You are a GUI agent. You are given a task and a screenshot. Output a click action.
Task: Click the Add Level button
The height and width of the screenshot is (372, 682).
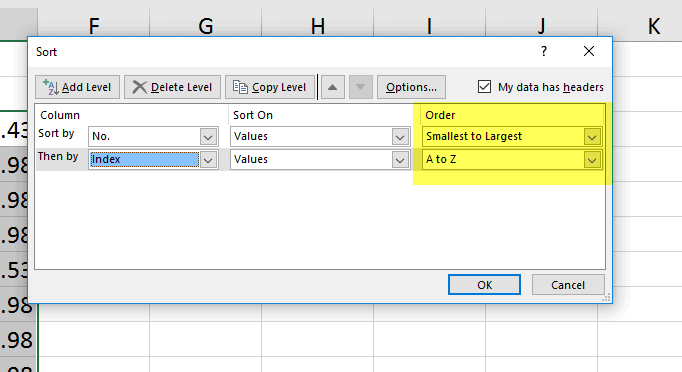tap(77, 87)
